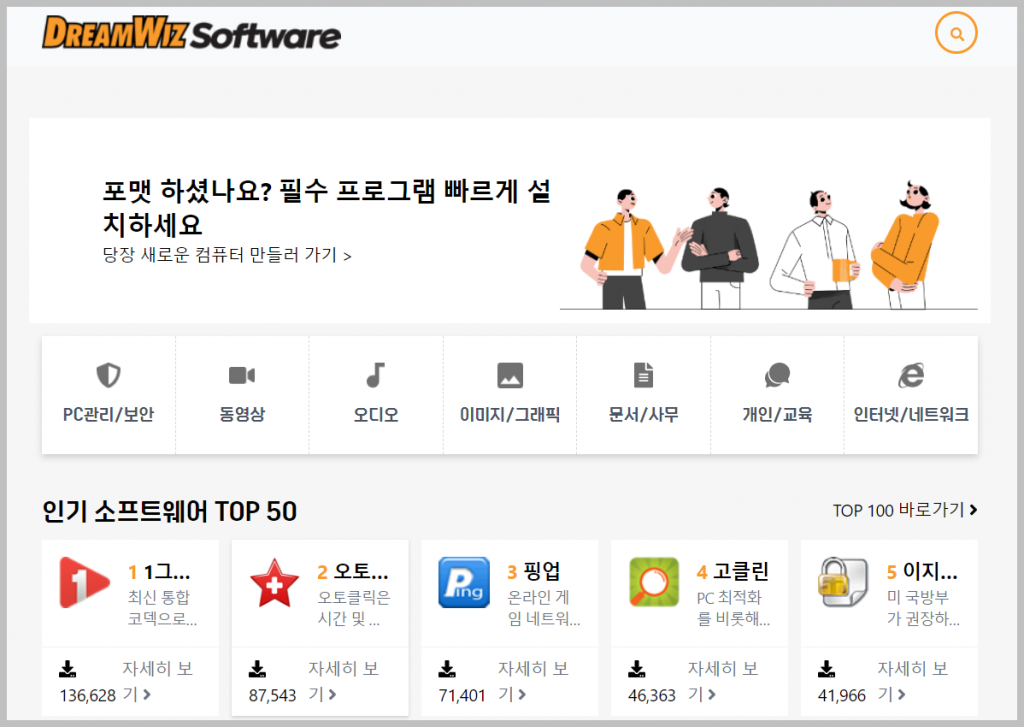This screenshot has height=727, width=1024.
Task: Click download icon above 136,628
Action: (x=67, y=669)
